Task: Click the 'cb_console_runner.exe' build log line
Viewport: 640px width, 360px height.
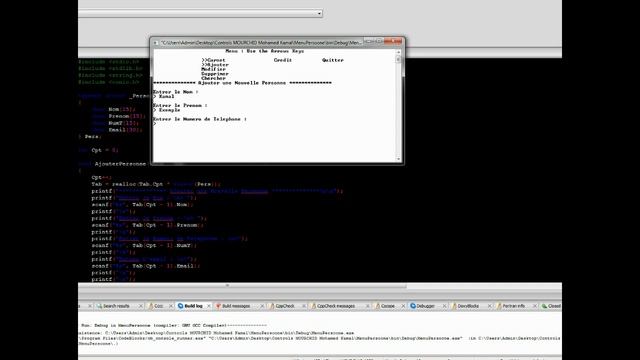Action: (320, 338)
